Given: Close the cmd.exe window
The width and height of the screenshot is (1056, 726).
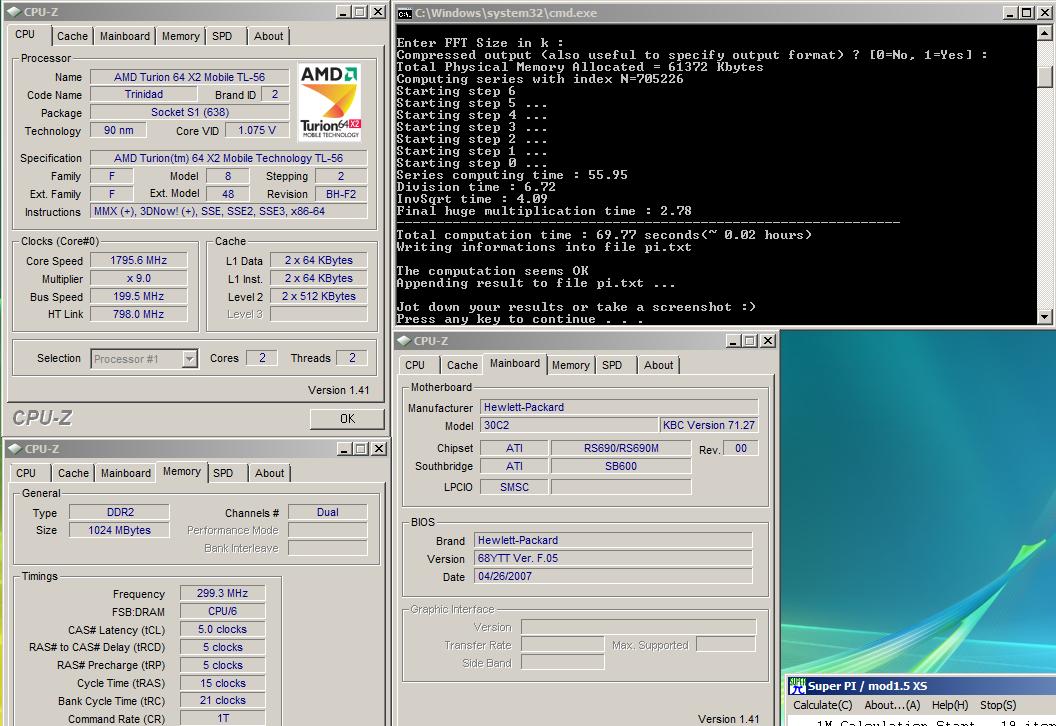Looking at the screenshot, I should pos(1043,13).
